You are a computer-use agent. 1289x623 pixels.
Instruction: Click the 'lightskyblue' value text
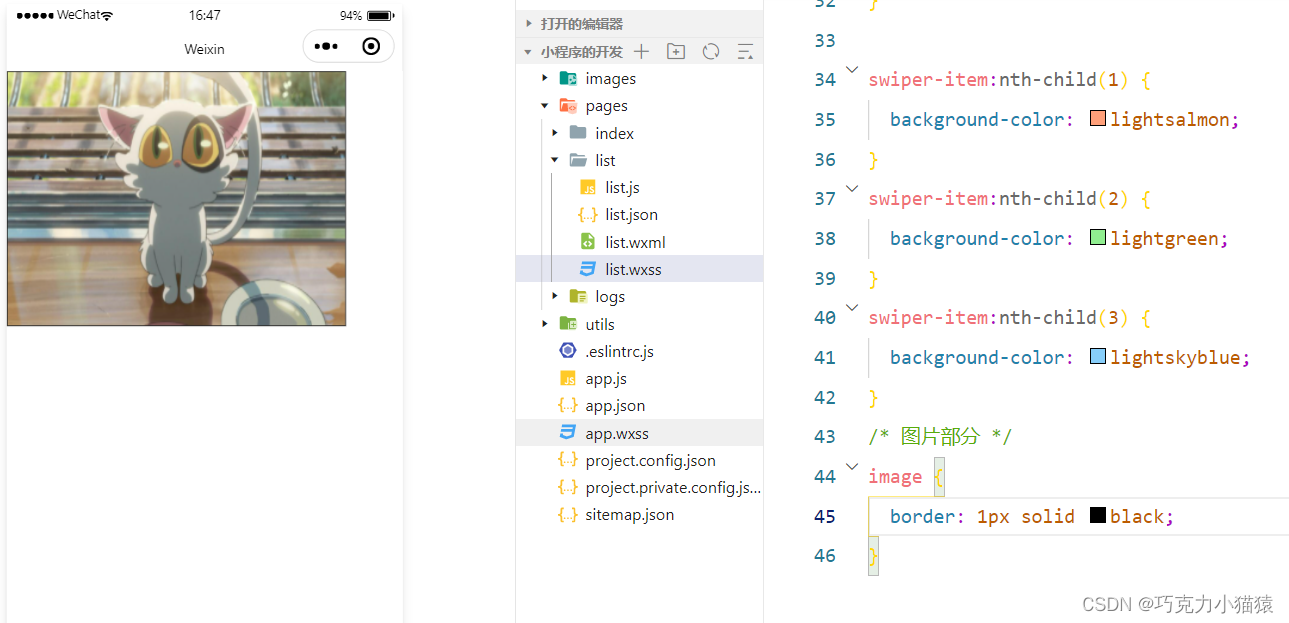click(x=1175, y=357)
